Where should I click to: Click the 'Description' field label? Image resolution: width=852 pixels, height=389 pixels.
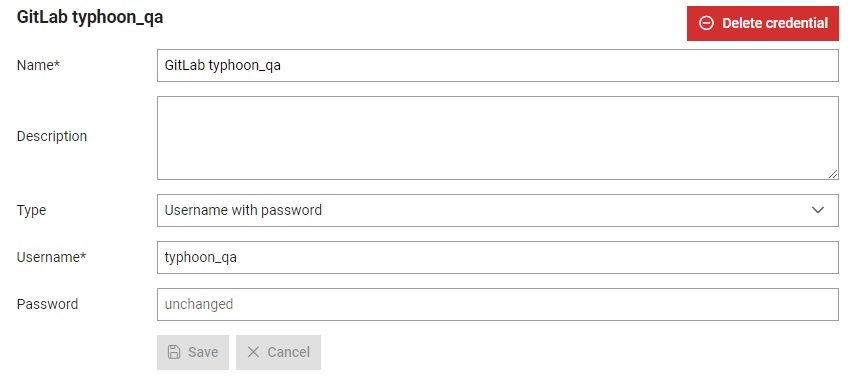(52, 136)
